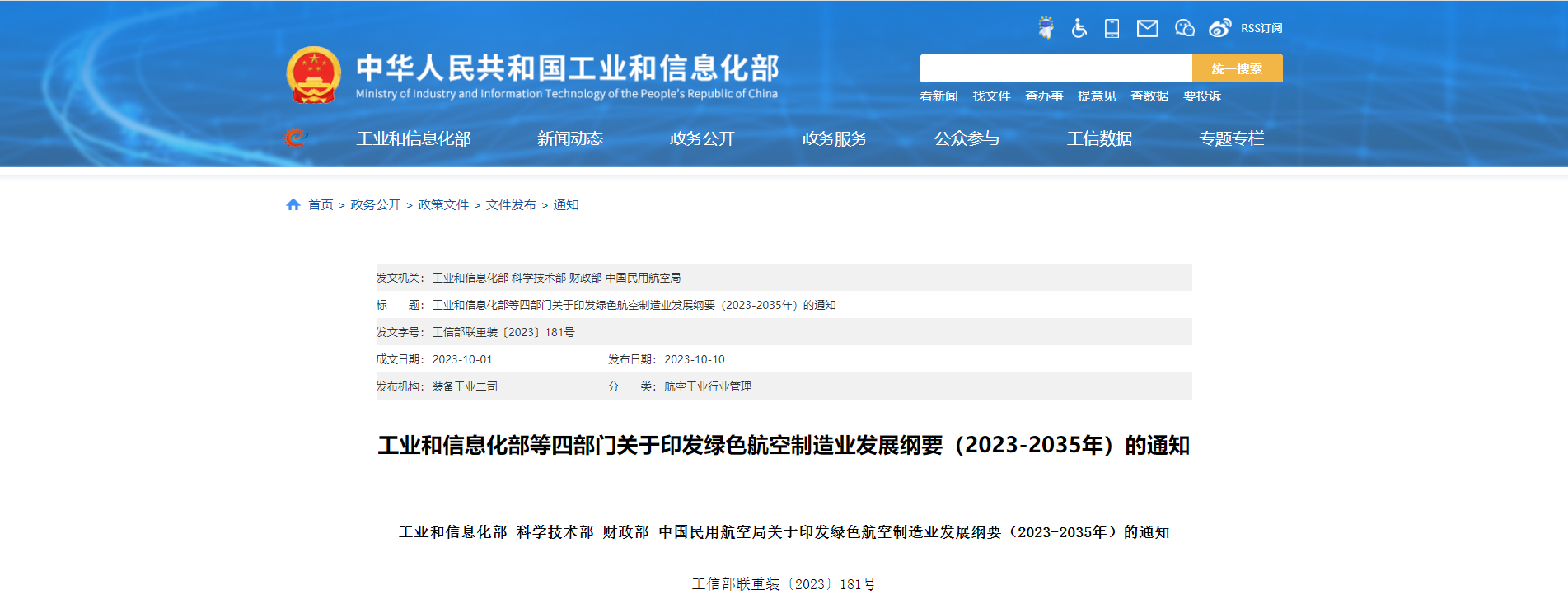1568x599 pixels.
Task: Open the Weibo icon
Action: (x=1219, y=28)
